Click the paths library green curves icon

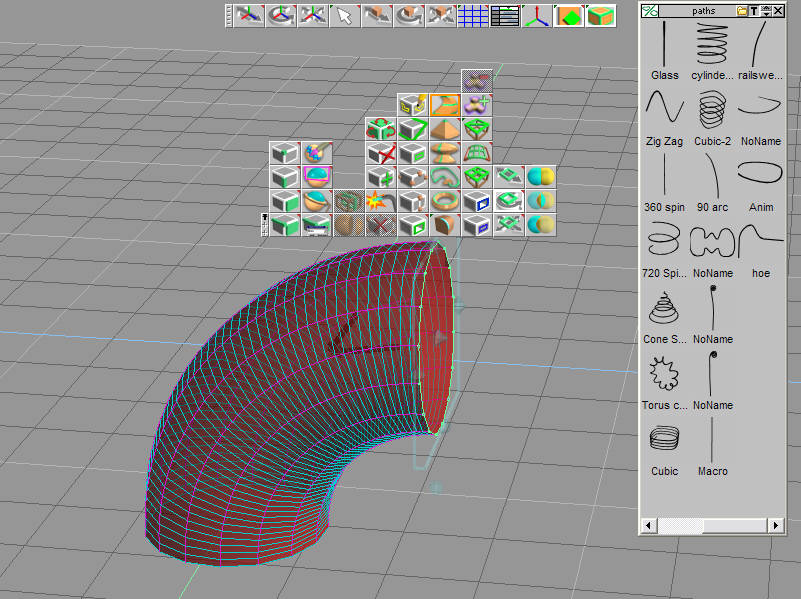(650, 11)
